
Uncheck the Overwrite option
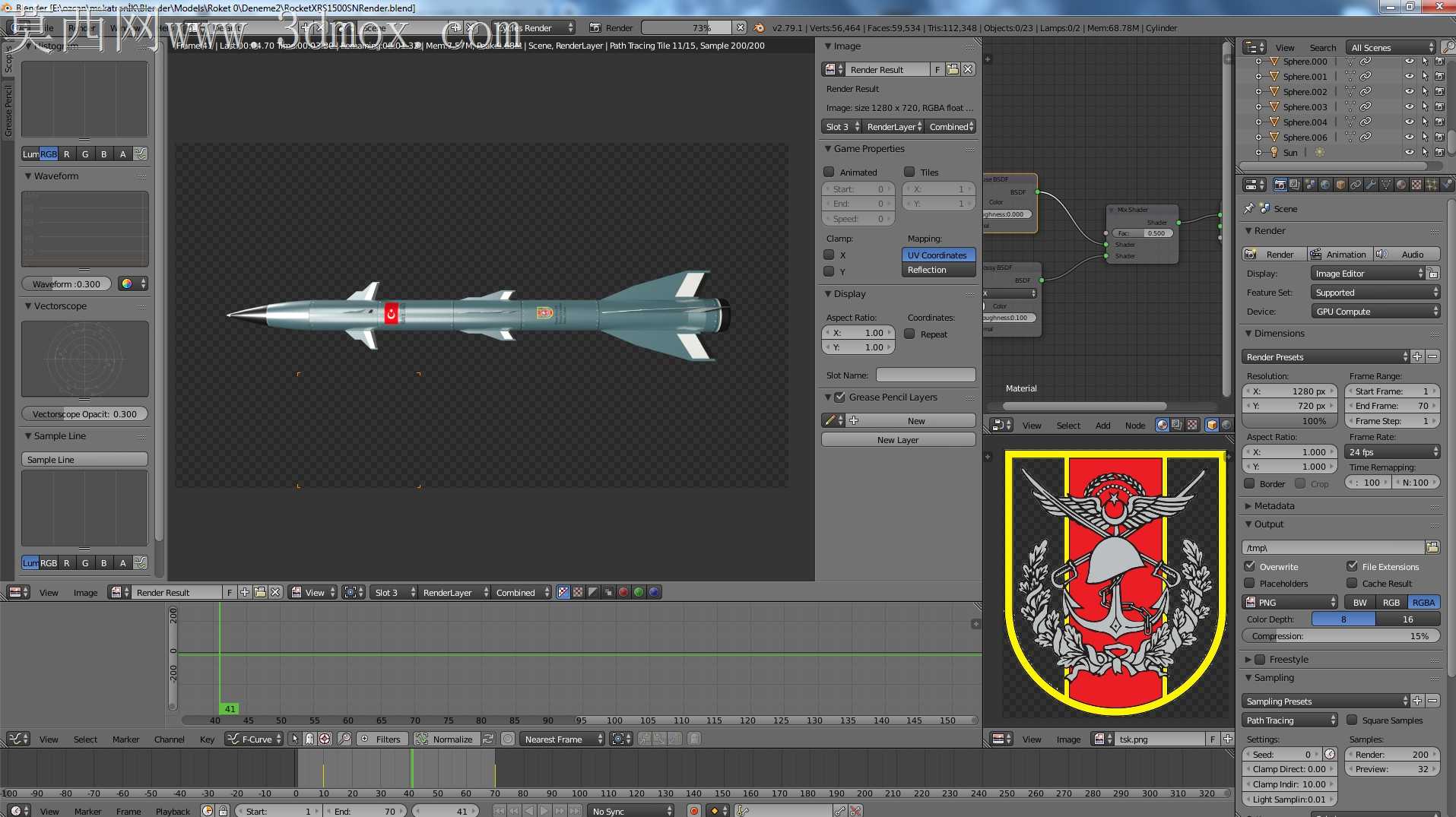(x=1249, y=566)
